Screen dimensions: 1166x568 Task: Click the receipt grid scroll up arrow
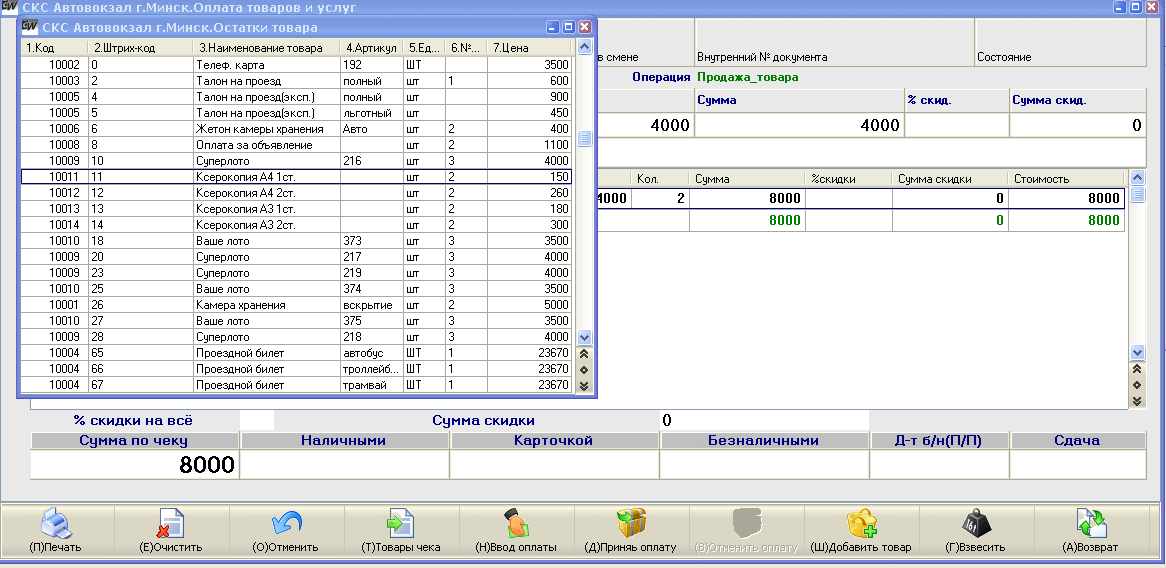point(1136,177)
